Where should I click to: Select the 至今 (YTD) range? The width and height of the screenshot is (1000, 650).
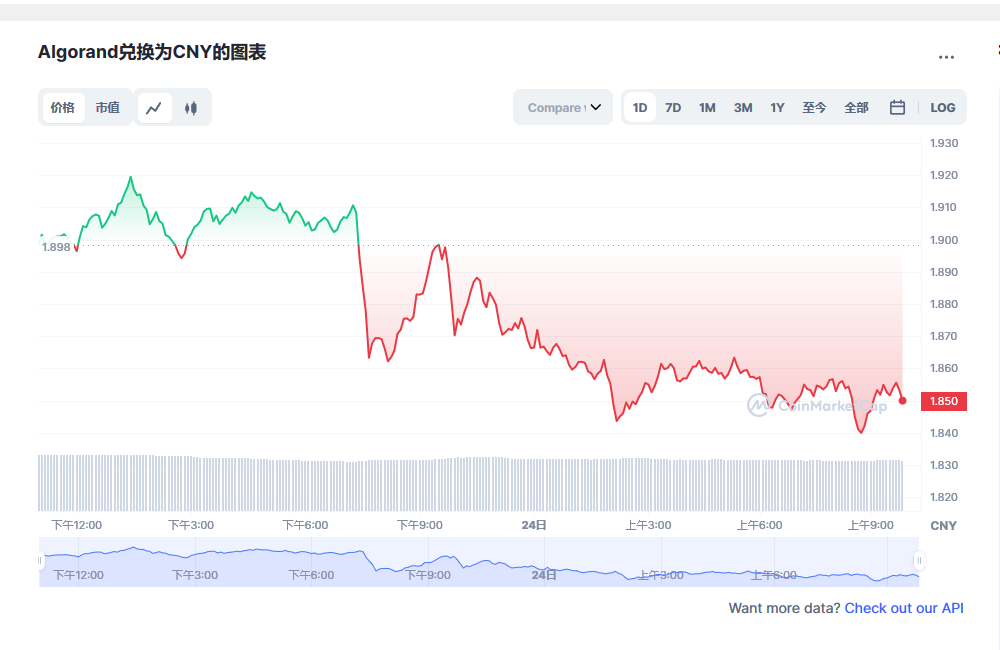point(814,108)
